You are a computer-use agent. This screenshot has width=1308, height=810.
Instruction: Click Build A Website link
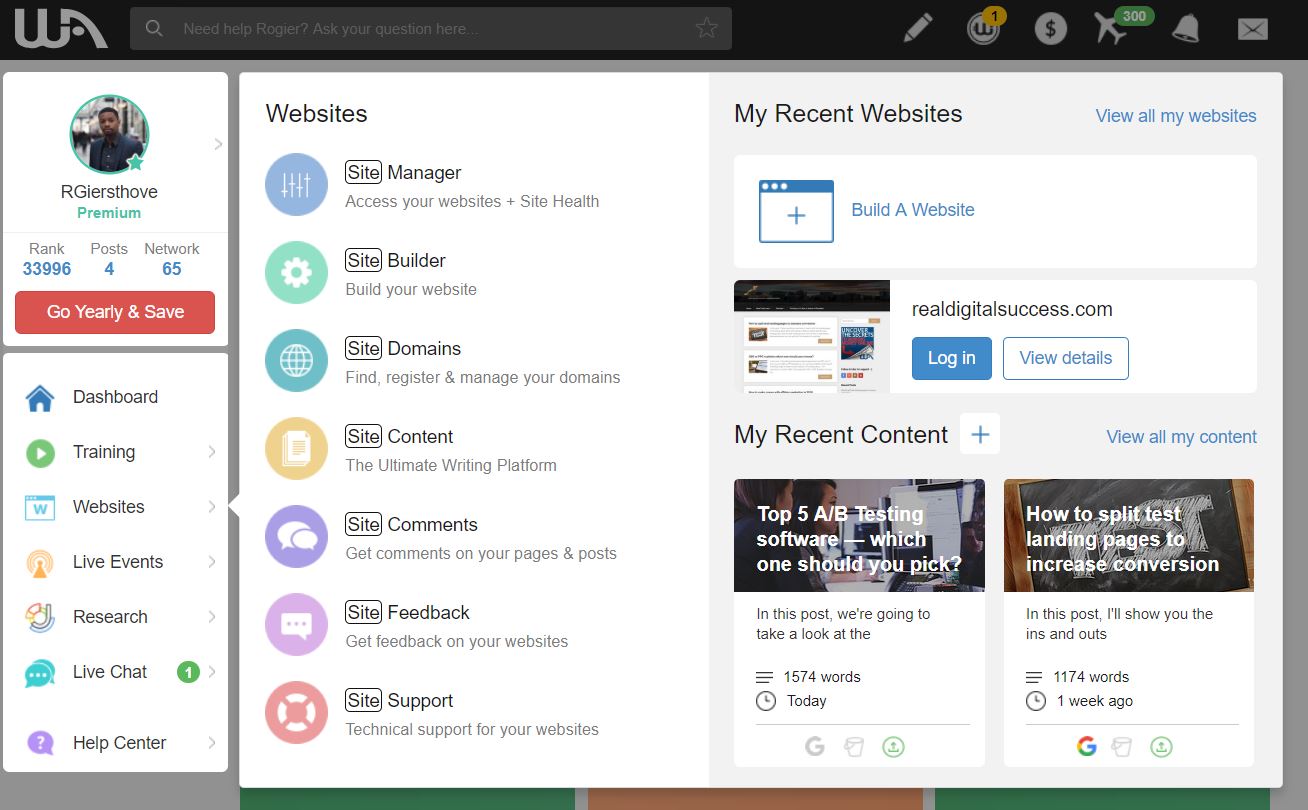click(x=913, y=210)
